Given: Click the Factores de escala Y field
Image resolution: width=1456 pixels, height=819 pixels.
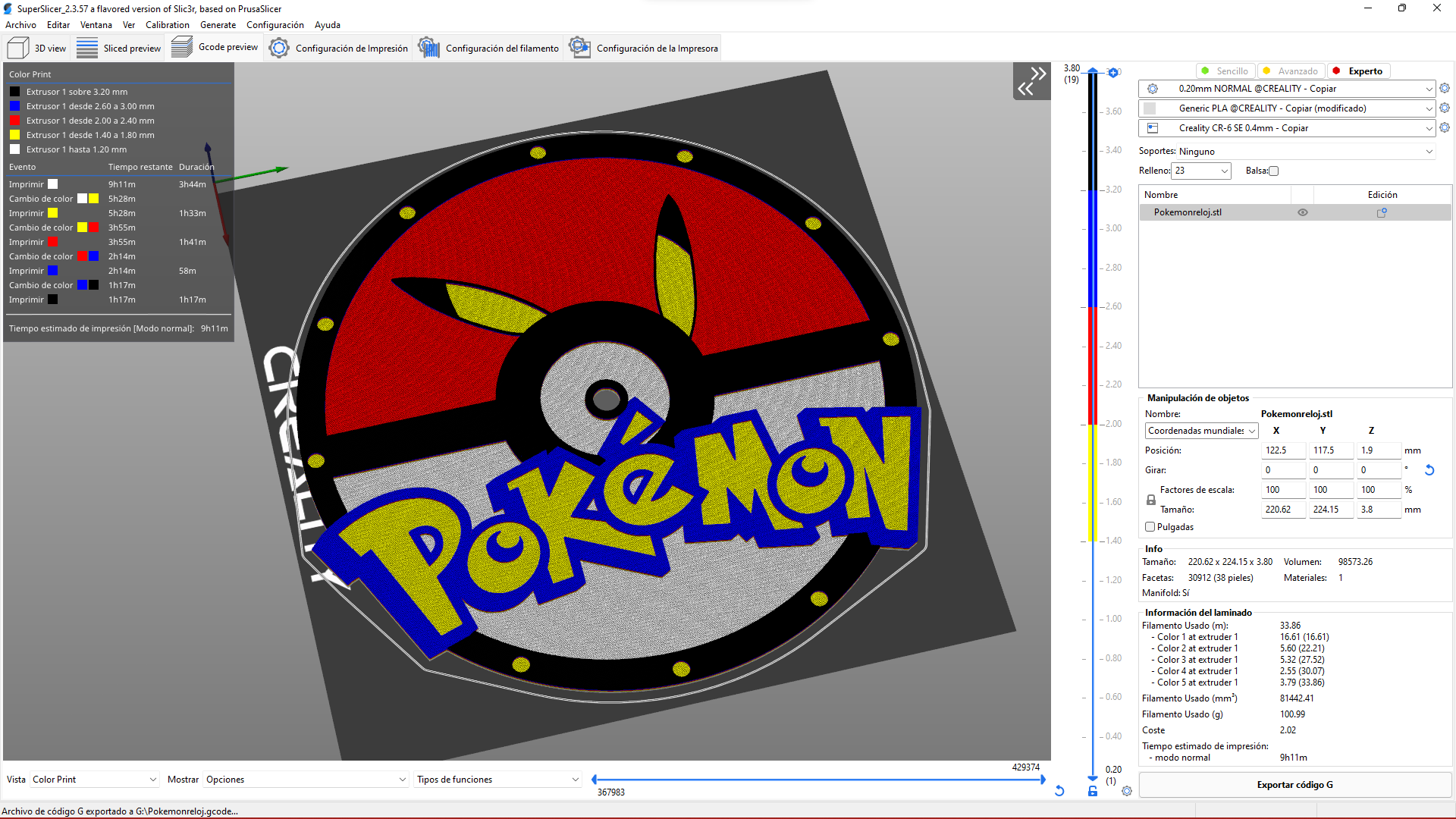Looking at the screenshot, I should point(1332,490).
